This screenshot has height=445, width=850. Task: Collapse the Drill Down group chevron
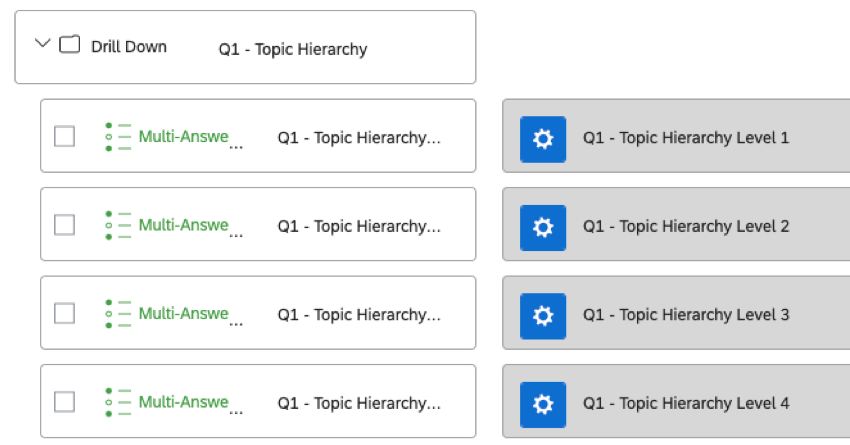coord(42,44)
